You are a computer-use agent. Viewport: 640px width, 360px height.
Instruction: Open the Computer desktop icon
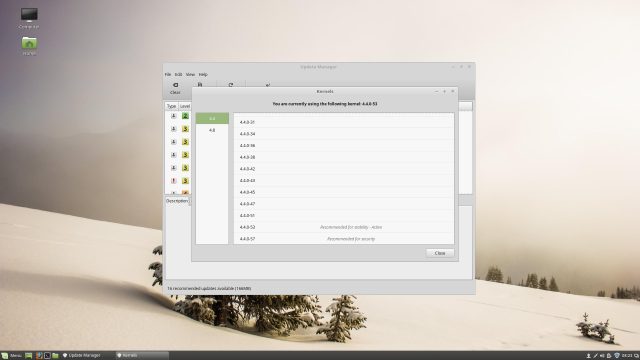(x=29, y=18)
